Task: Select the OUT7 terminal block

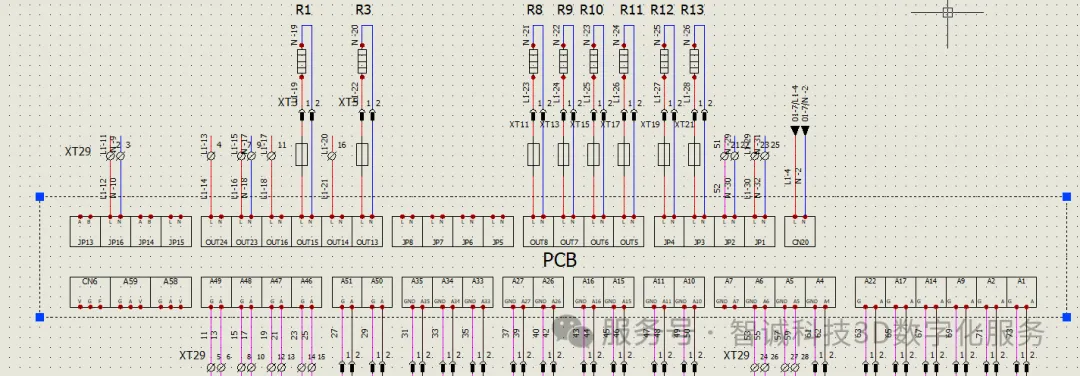Action: coord(569,232)
